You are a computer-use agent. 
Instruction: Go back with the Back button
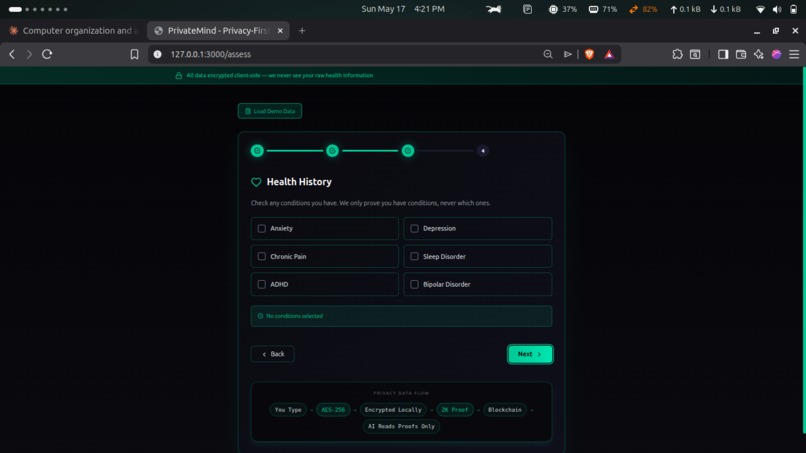coord(272,354)
